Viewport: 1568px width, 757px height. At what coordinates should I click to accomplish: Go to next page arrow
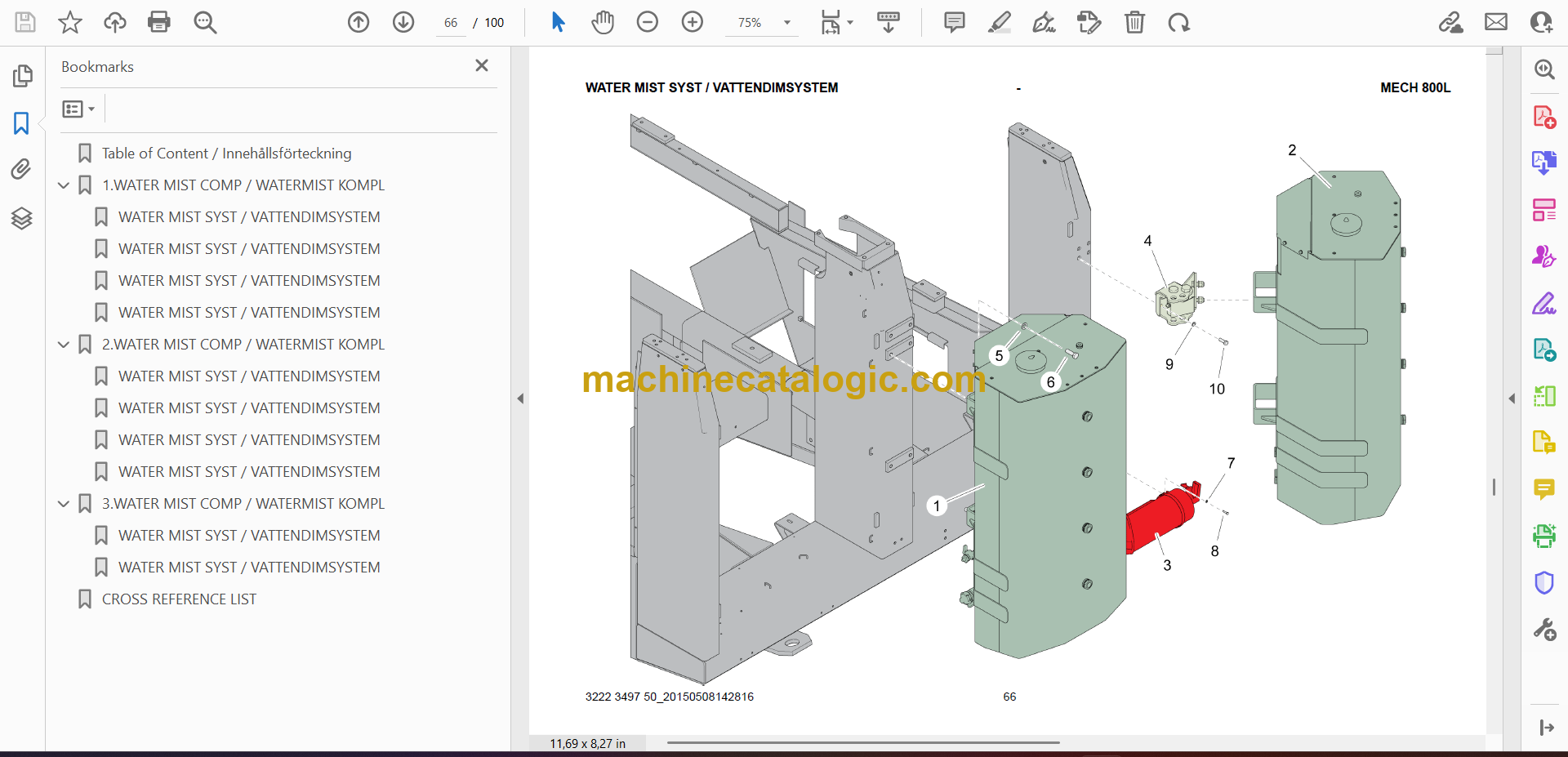pos(403,22)
